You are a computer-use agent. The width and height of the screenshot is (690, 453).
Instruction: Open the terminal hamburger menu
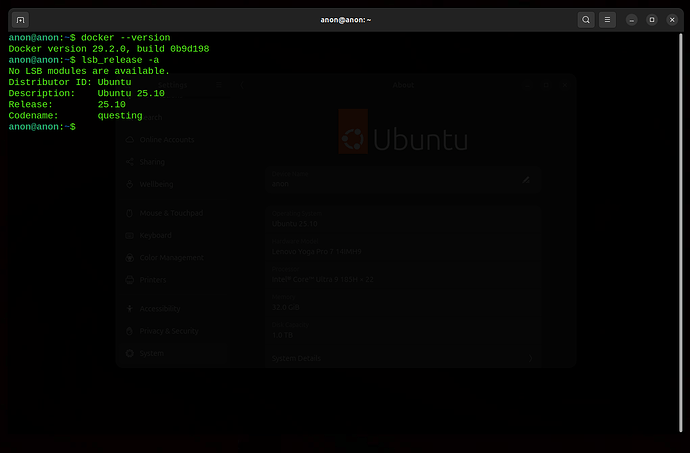click(x=607, y=19)
